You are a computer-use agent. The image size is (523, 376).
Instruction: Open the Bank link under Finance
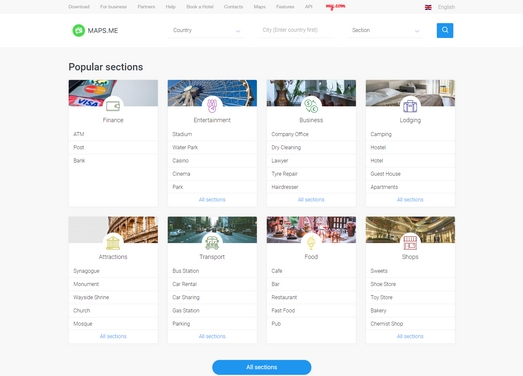79,160
